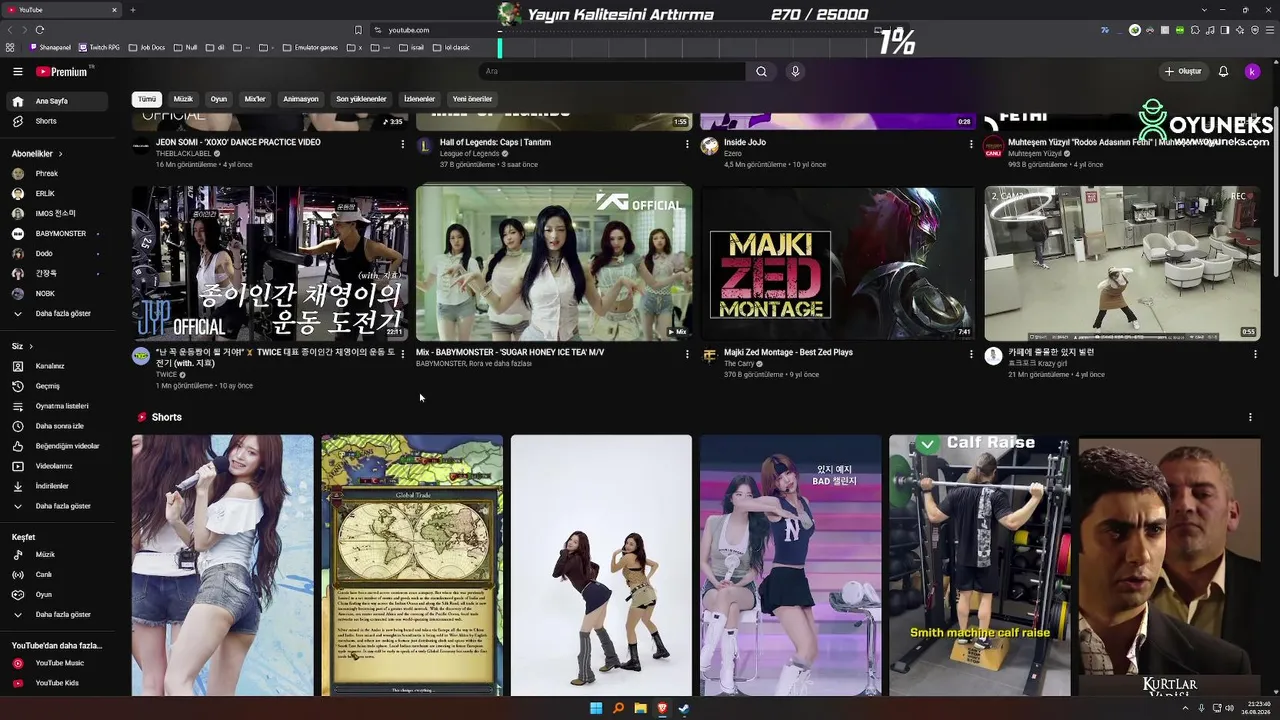Viewport: 1280px width, 720px height.
Task: Play the BABYMONSTER Sugar Honey Ice Tea mix
Action: [x=554, y=263]
